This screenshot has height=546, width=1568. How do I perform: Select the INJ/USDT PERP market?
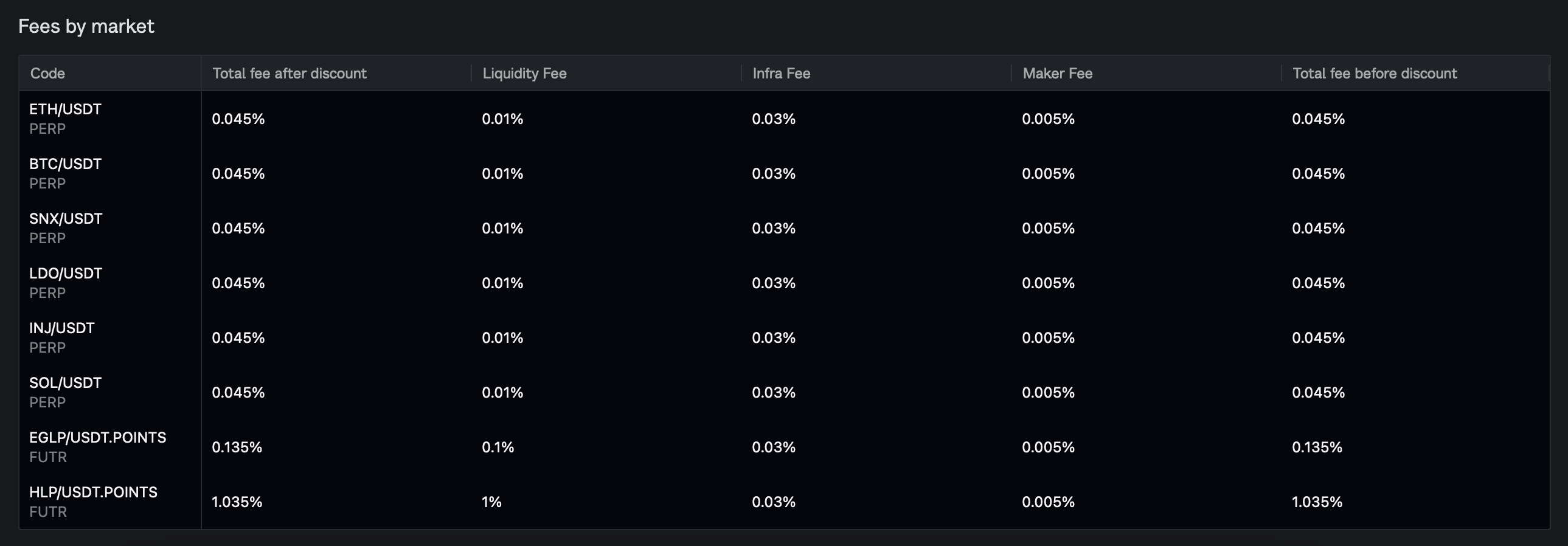point(61,338)
